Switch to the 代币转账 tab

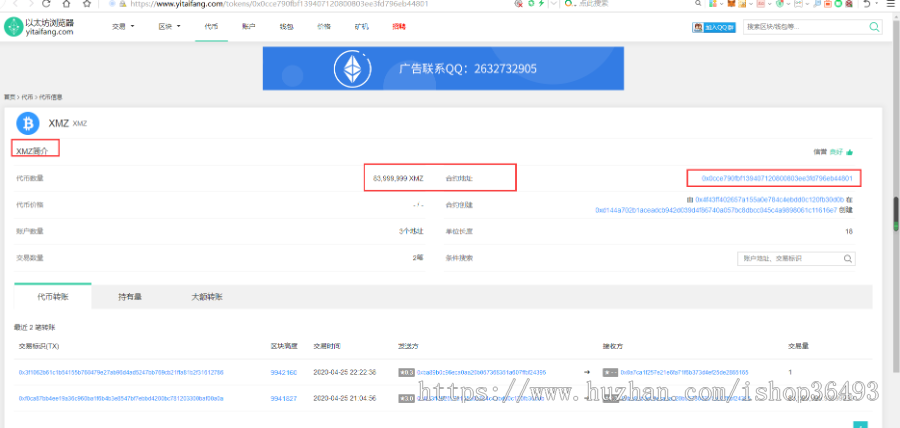coord(53,297)
